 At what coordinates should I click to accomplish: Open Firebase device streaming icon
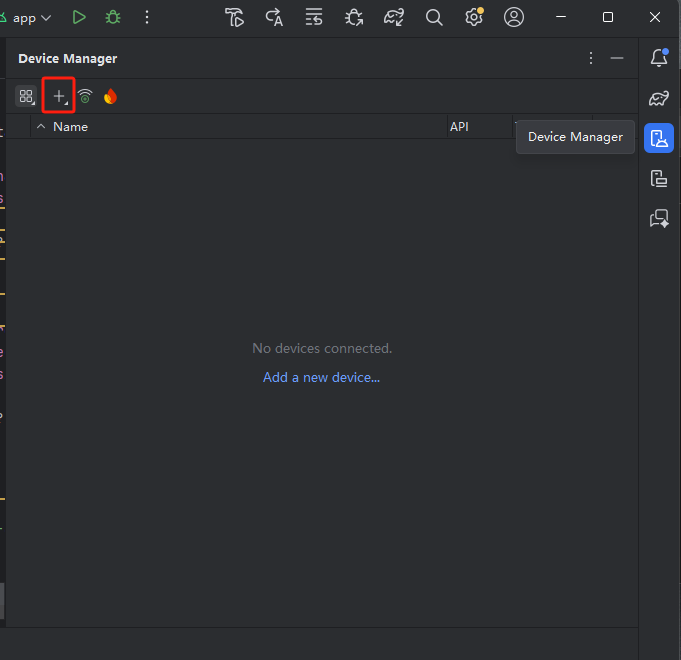click(x=110, y=96)
